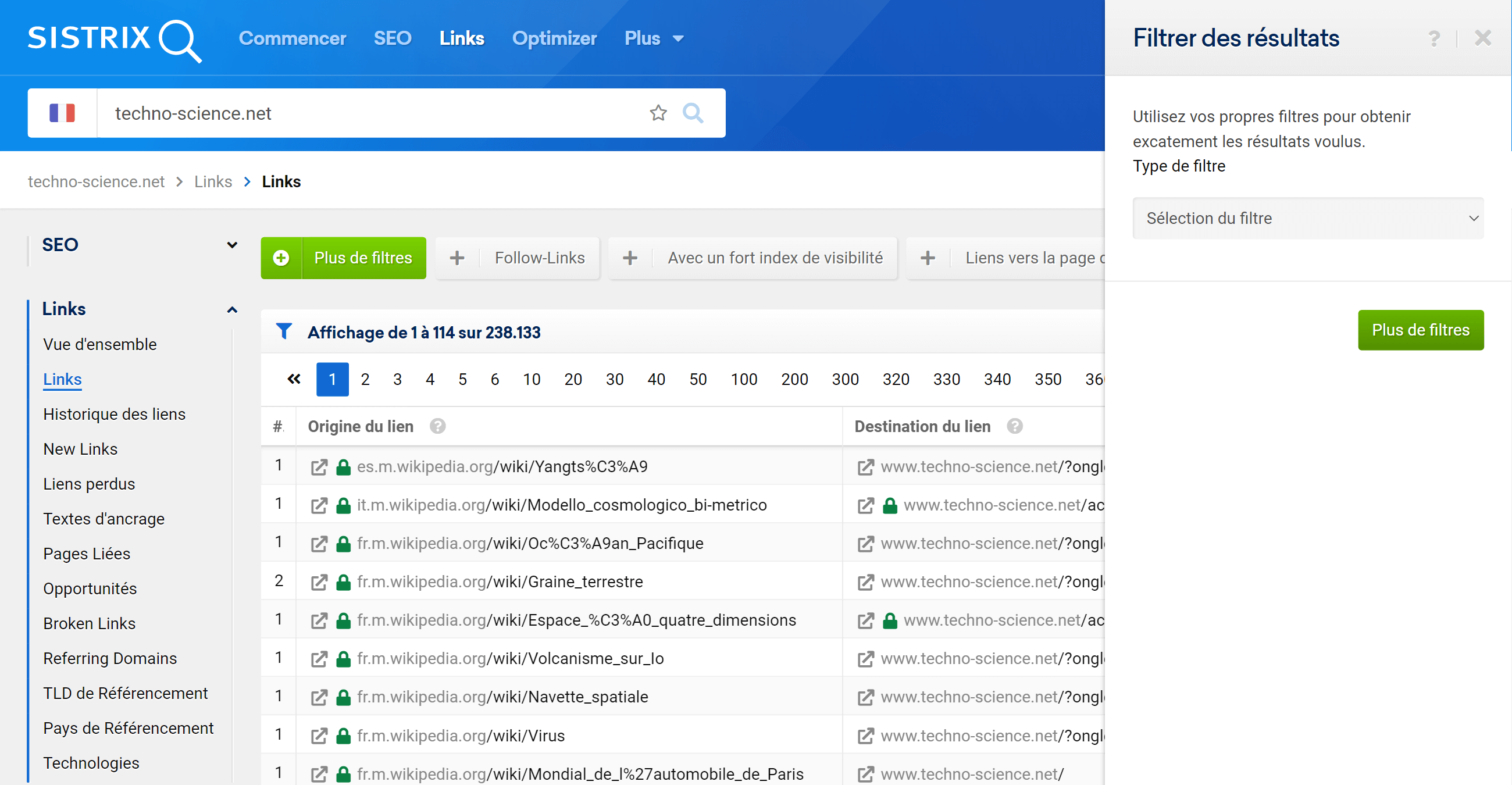Viewport: 1512px width, 785px height.
Task: Click plus icon beside Avec un fort index de visibilité
Action: point(630,258)
